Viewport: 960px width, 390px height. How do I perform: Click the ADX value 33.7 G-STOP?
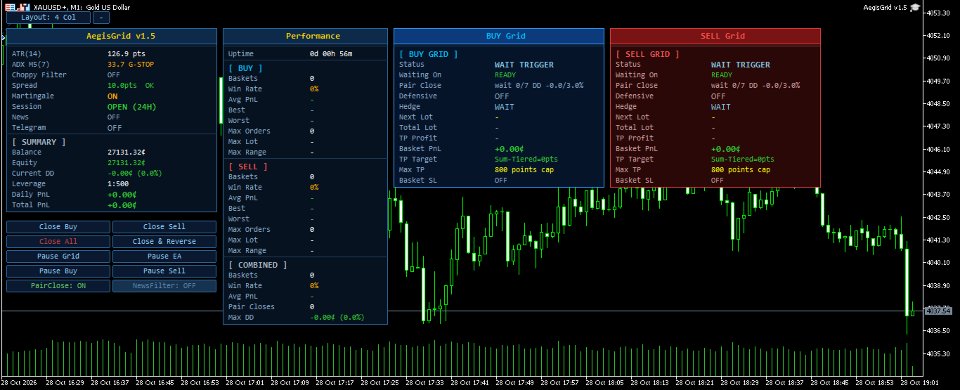[129, 64]
